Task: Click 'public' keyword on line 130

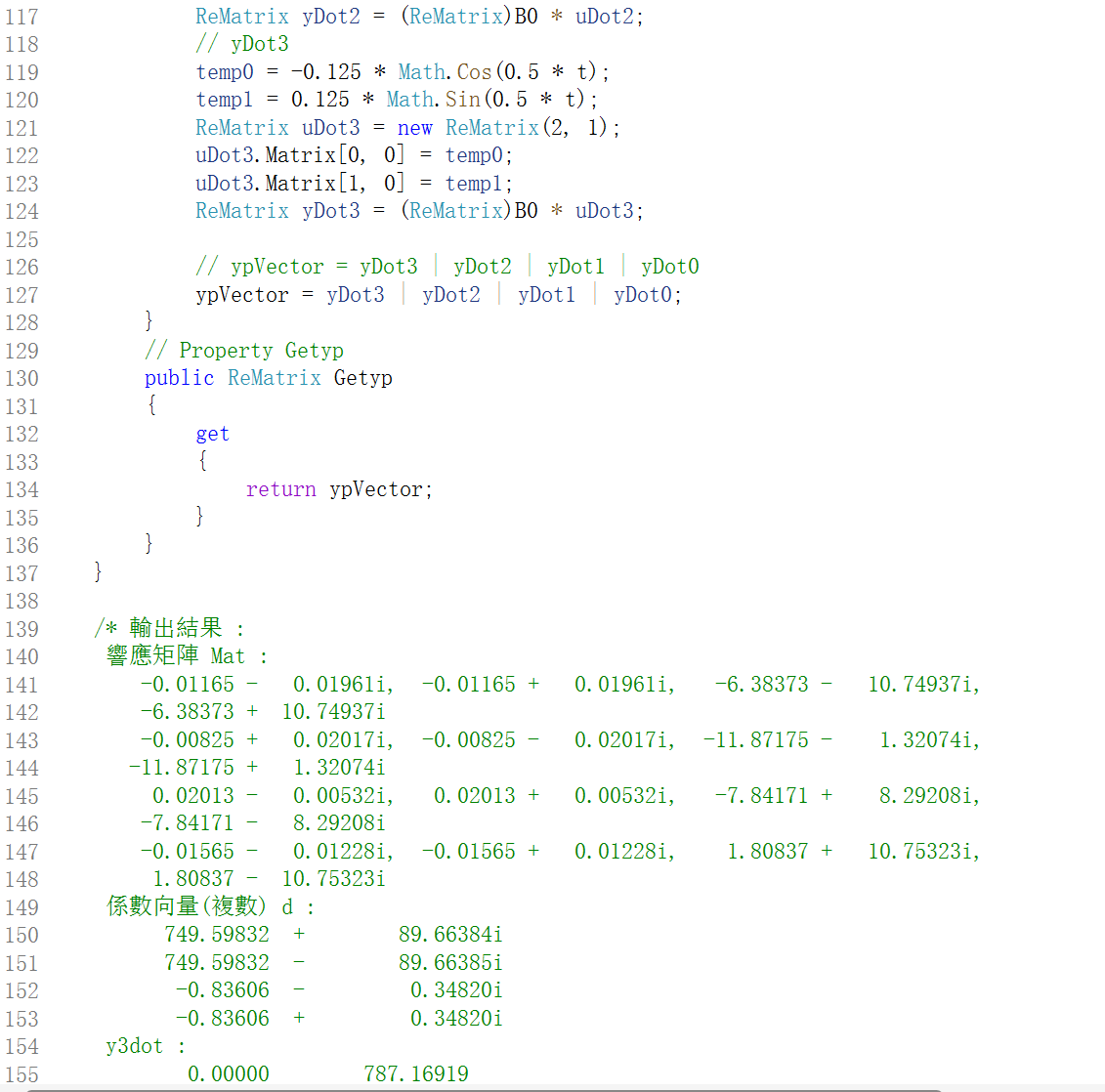Action: 179,378
